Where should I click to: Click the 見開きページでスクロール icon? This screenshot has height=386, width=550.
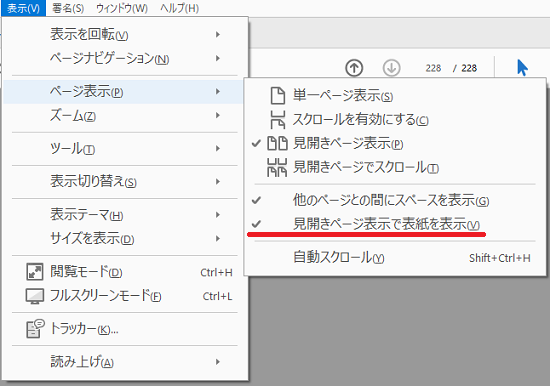click(277, 167)
